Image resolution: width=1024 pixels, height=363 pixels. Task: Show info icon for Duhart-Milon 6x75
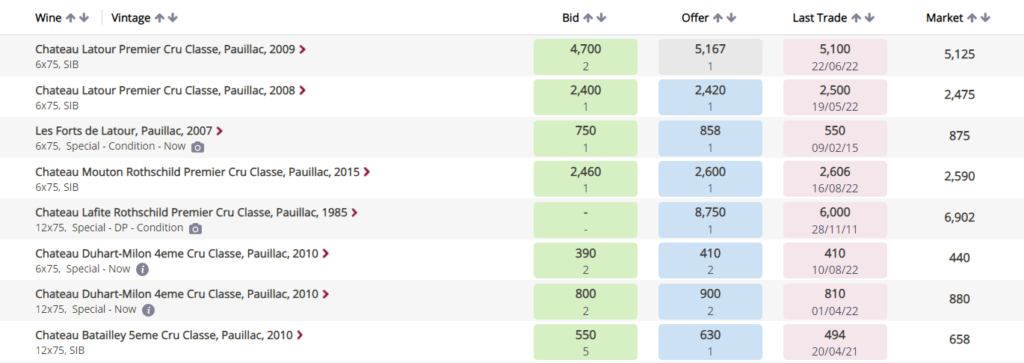[x=143, y=269]
